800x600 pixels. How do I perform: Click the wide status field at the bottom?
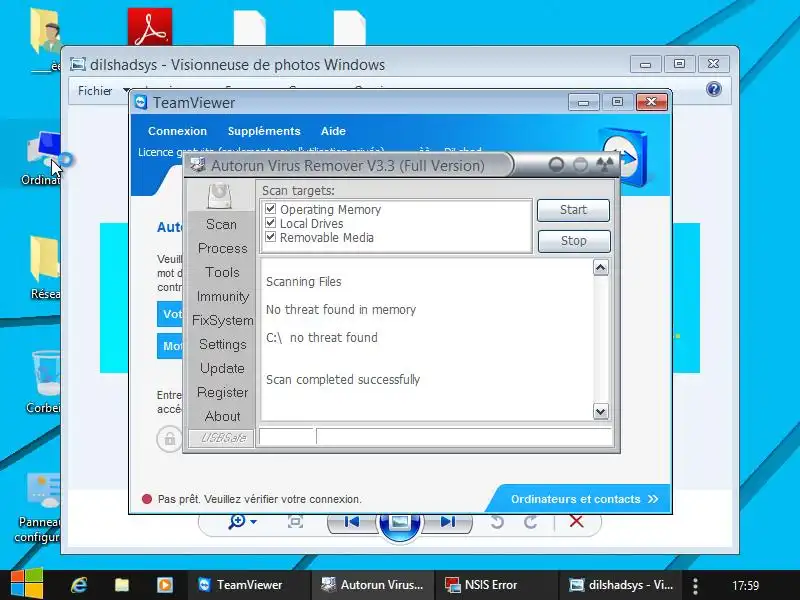[x=464, y=437]
